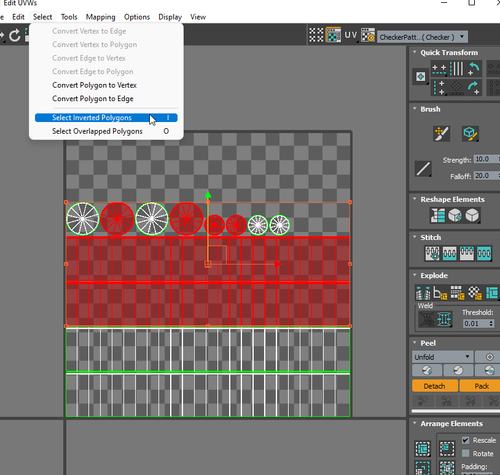Click the Break icon in Explode
Viewport: 500px width, 475px height.
(423, 293)
